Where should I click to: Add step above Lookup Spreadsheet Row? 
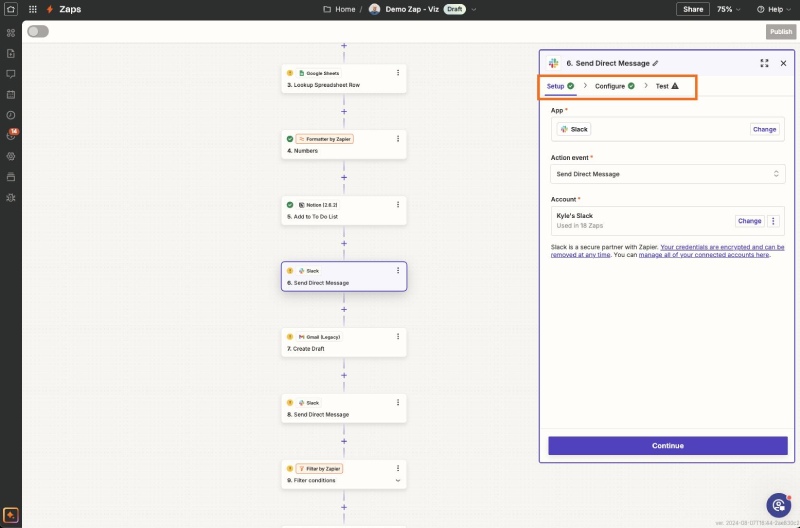tap(344, 46)
